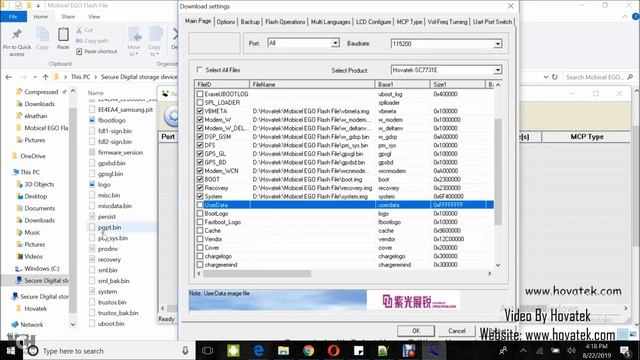Click Cortana circle icon on taskbar
This screenshot has width=640, height=360.
pyautogui.click(x=33, y=351)
